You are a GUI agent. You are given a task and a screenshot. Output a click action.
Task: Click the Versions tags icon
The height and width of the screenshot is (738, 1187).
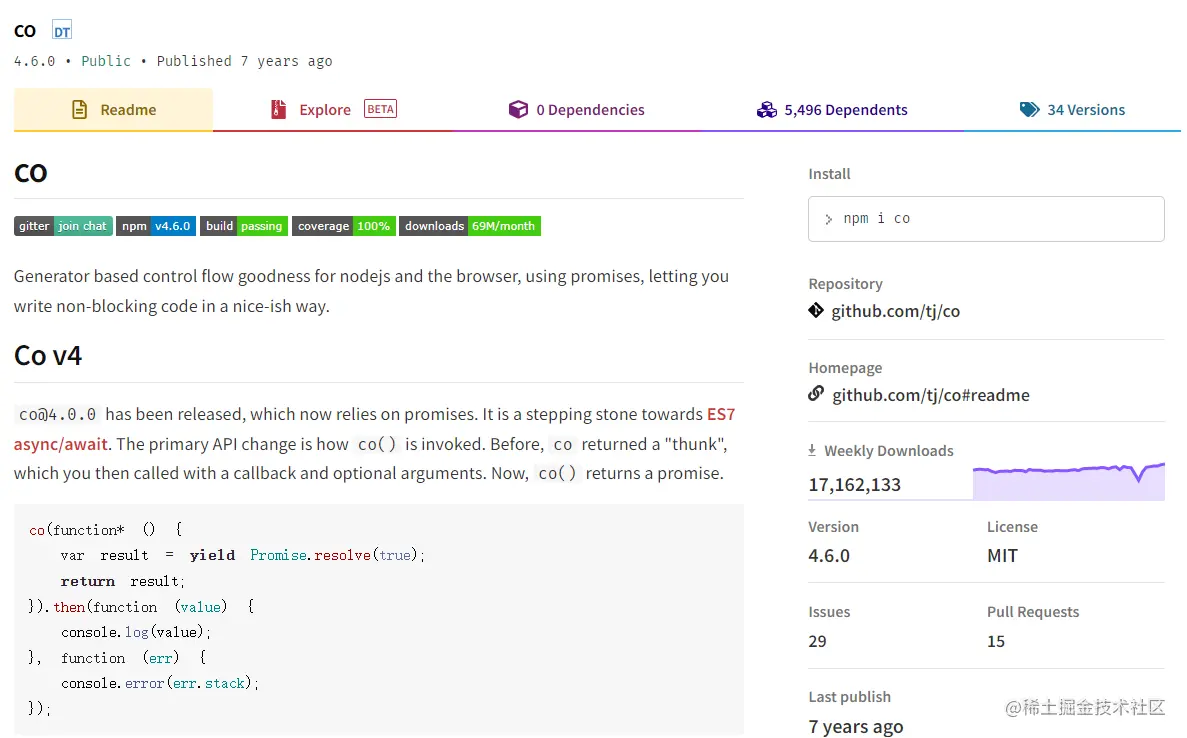(x=1029, y=110)
